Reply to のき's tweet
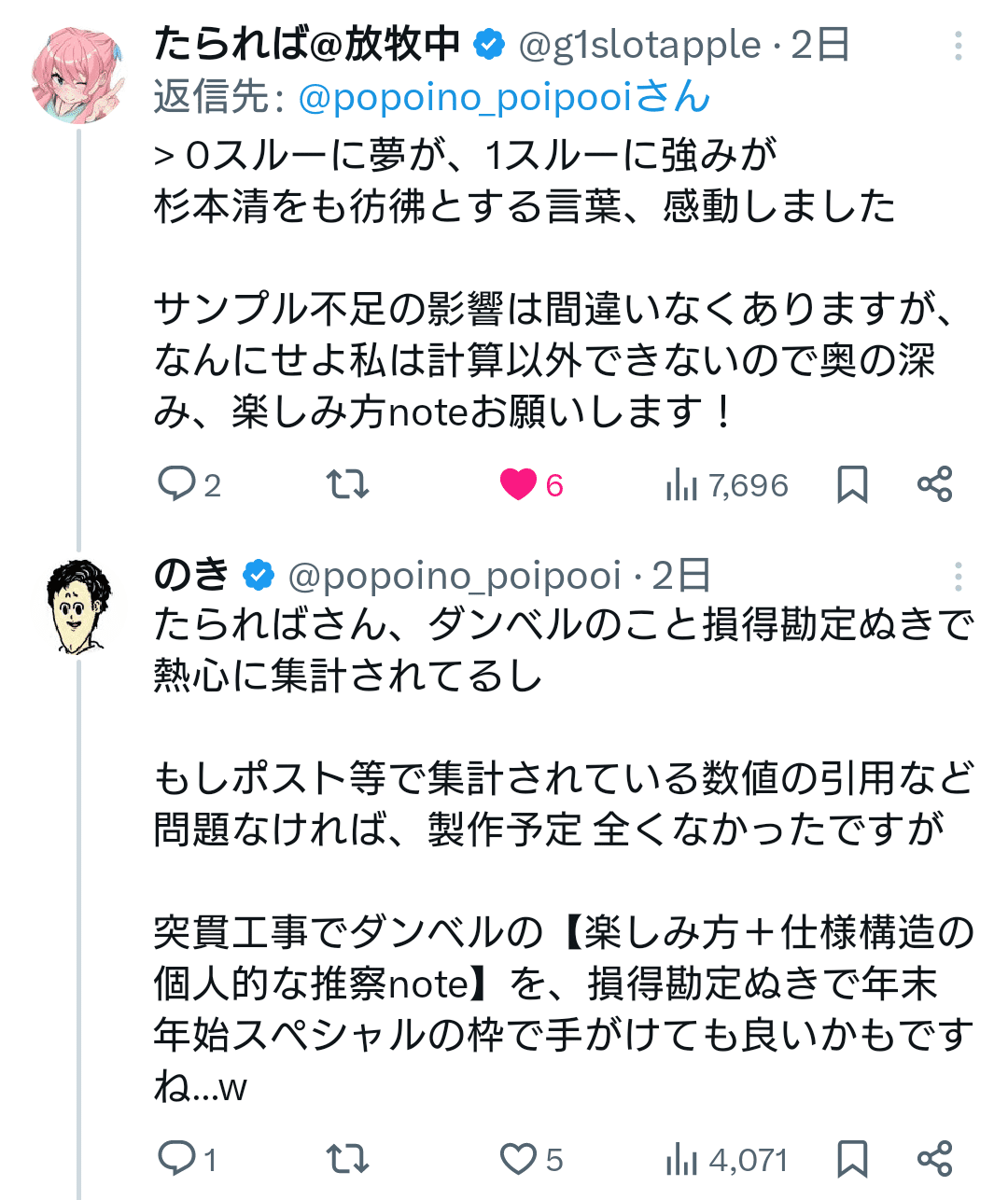The image size is (1008, 1200). 179,1160
